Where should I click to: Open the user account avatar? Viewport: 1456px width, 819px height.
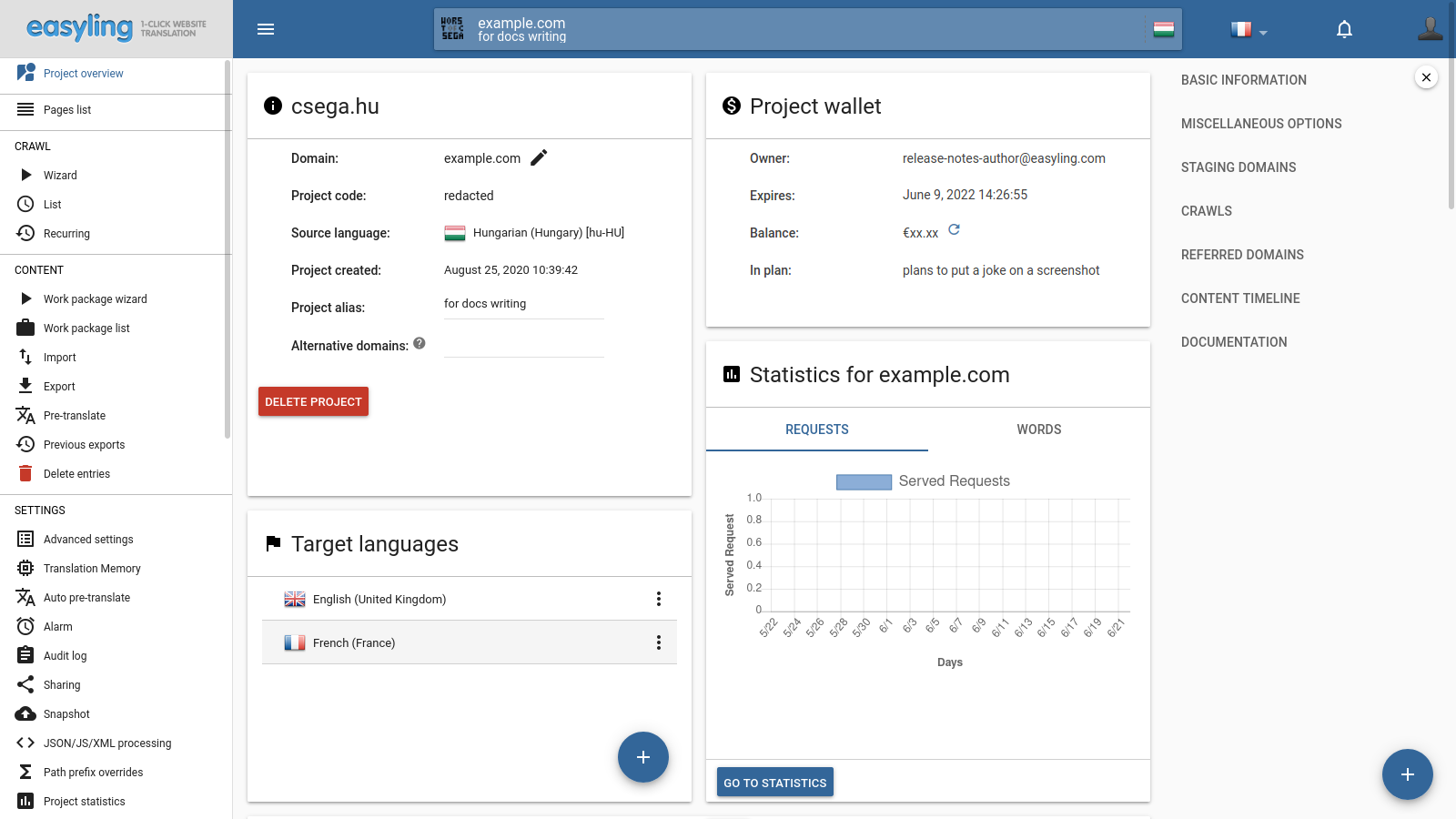1430,29
